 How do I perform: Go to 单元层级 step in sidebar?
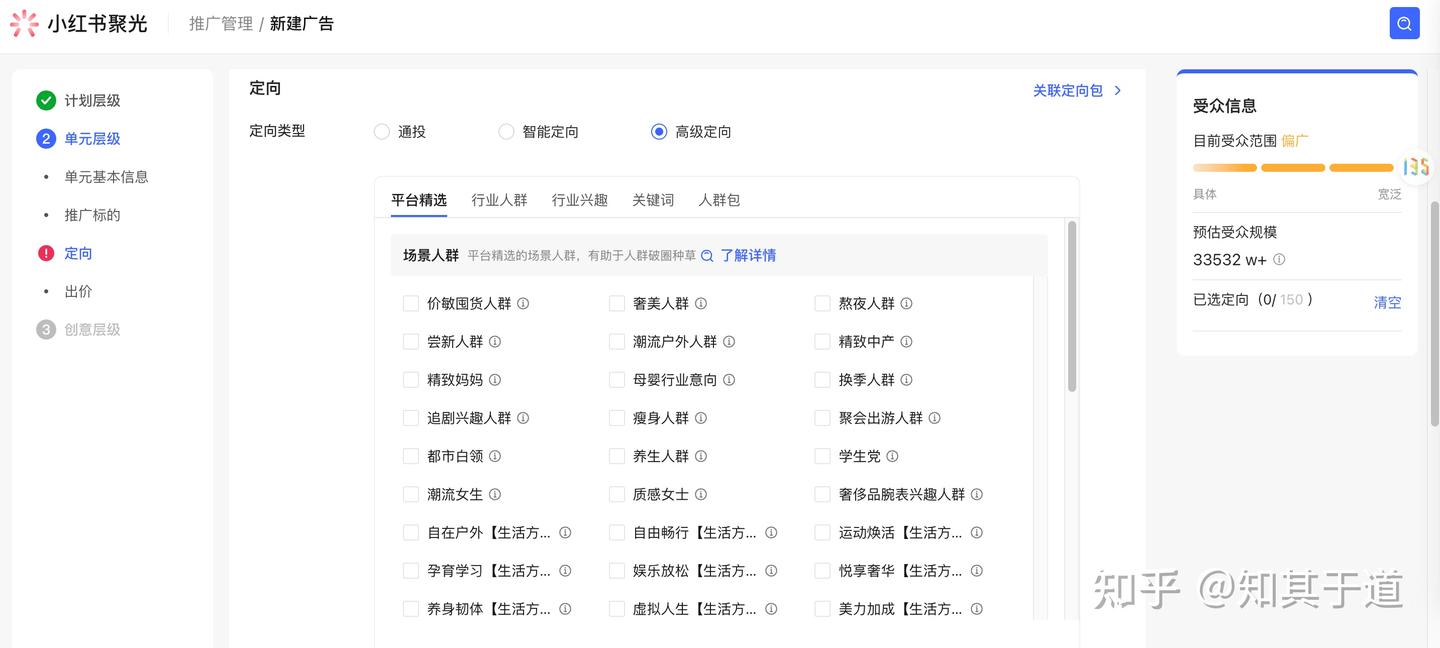tap(92, 139)
